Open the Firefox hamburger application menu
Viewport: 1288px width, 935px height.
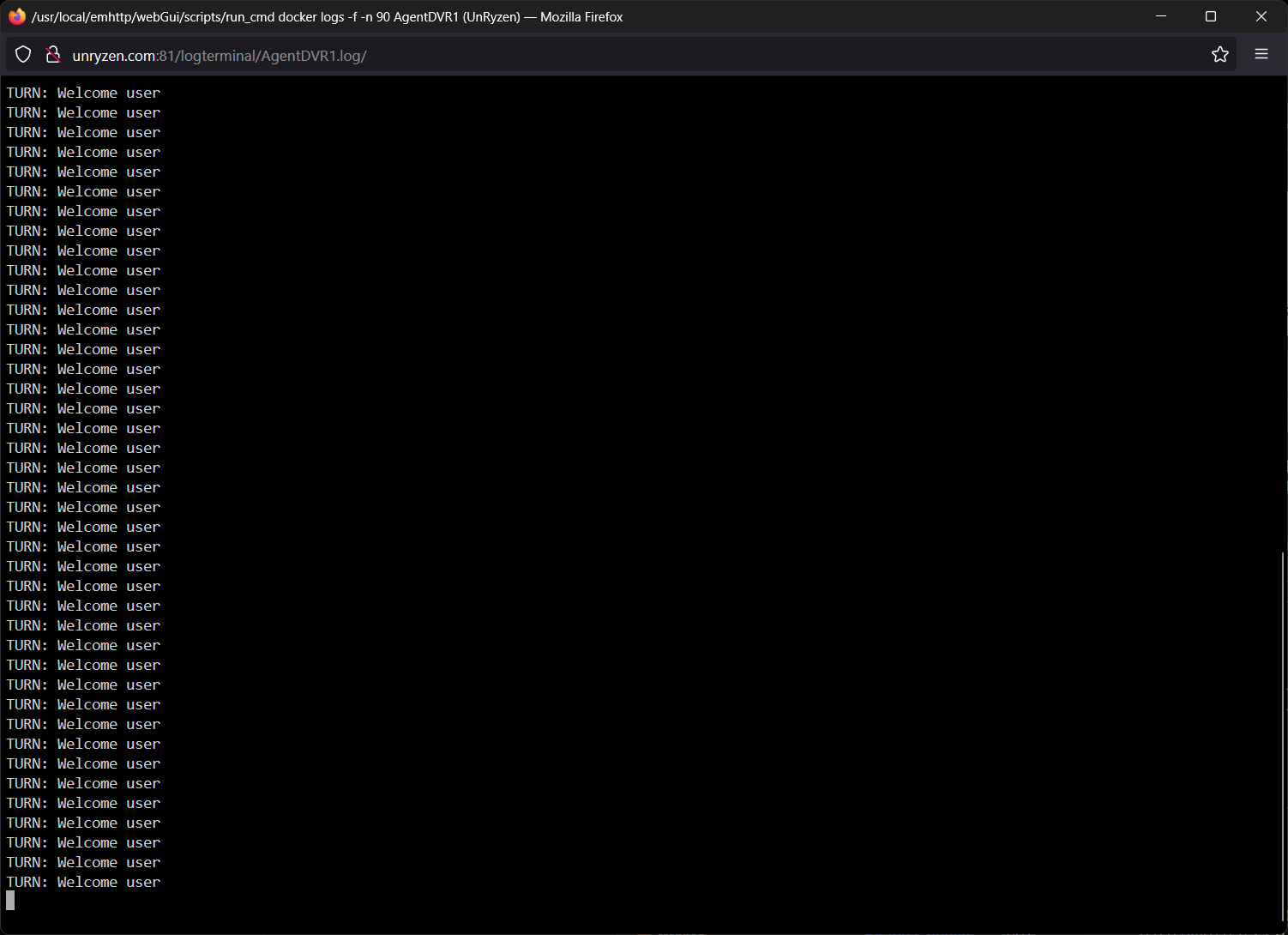[x=1261, y=55]
